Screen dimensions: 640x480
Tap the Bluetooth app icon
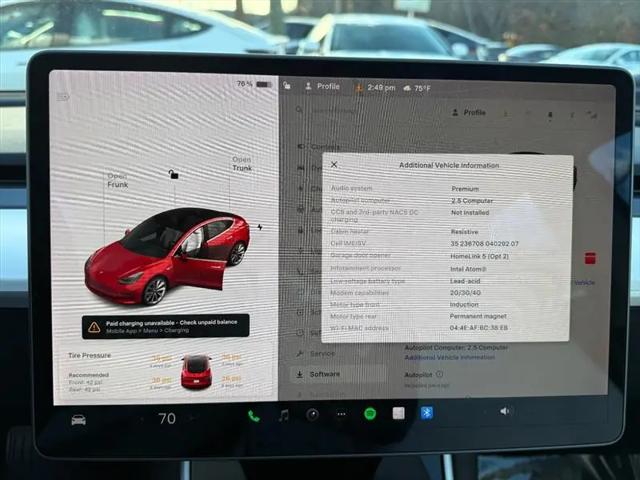click(427, 413)
